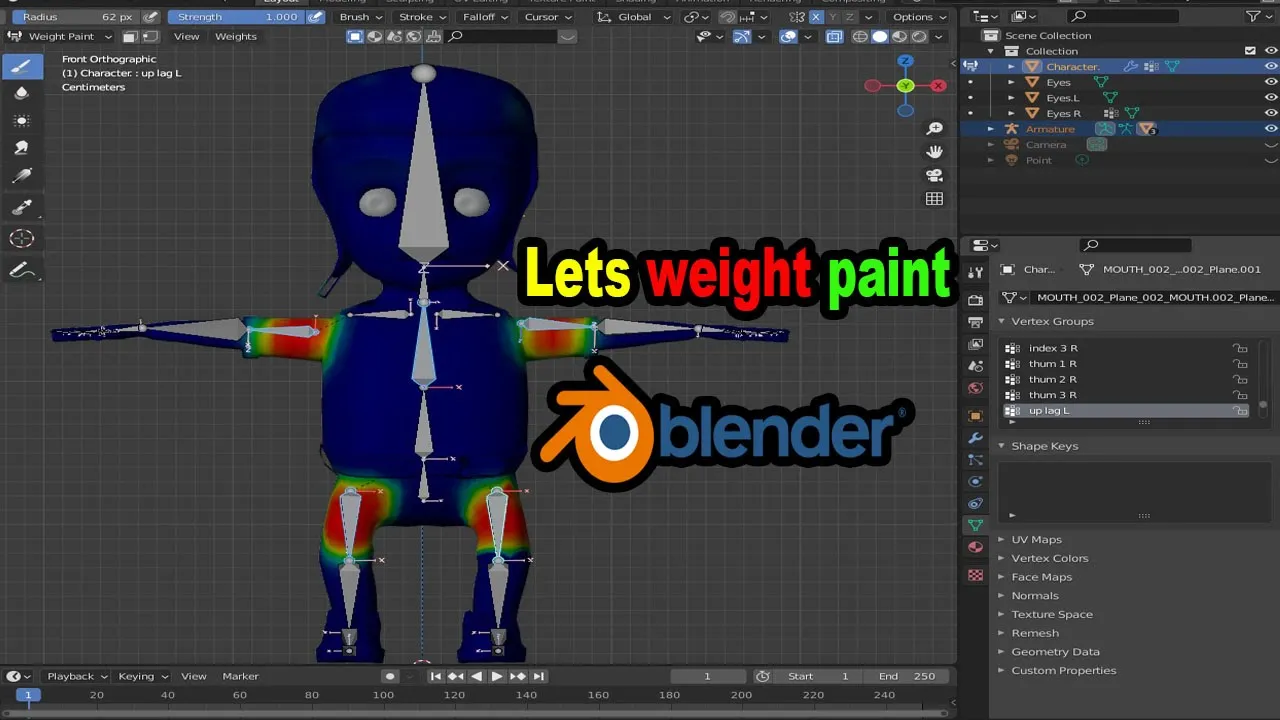The height and width of the screenshot is (720, 1280).
Task: Open the Object properties tab
Action: (x=976, y=415)
